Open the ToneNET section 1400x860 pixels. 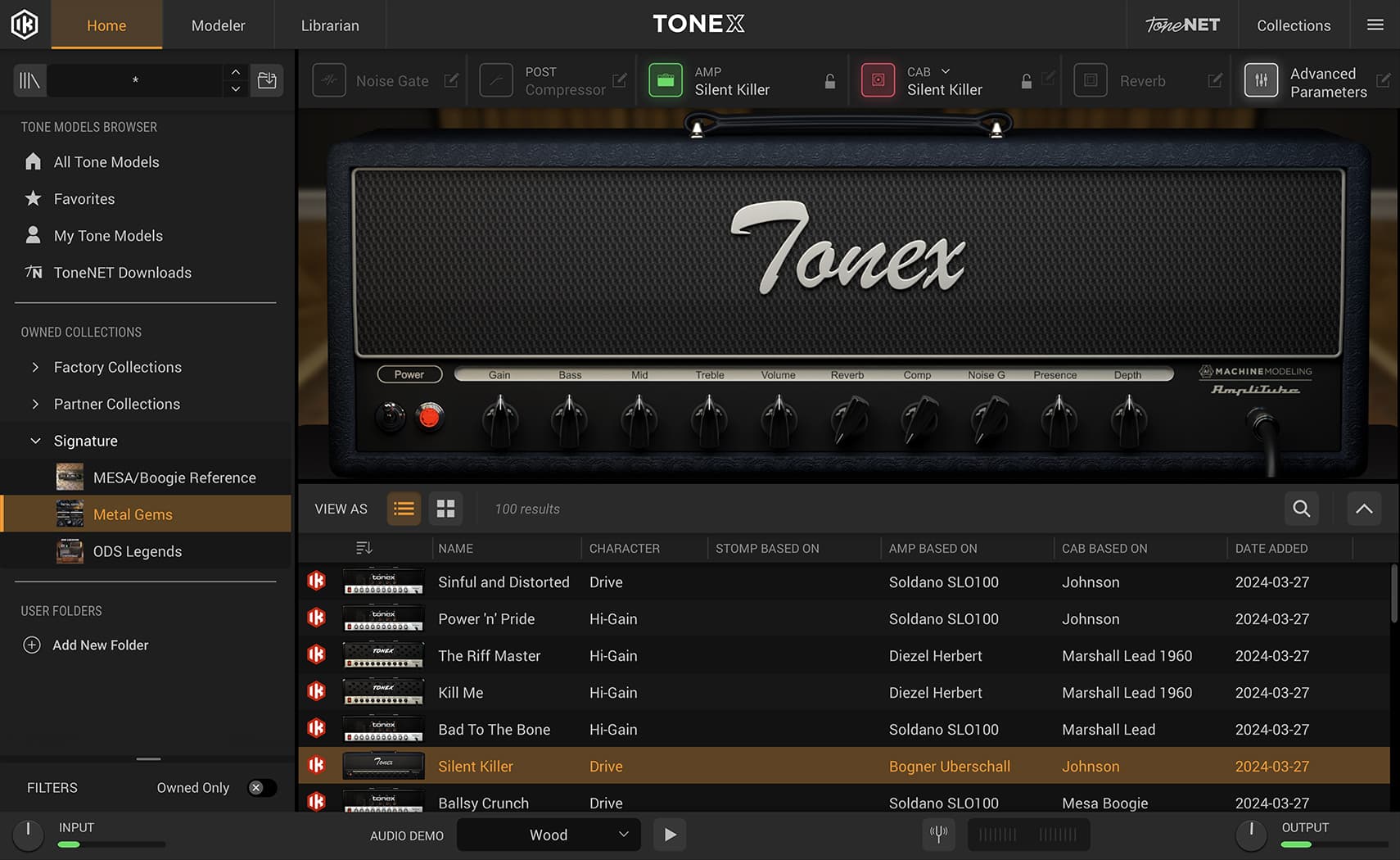[x=1182, y=25]
